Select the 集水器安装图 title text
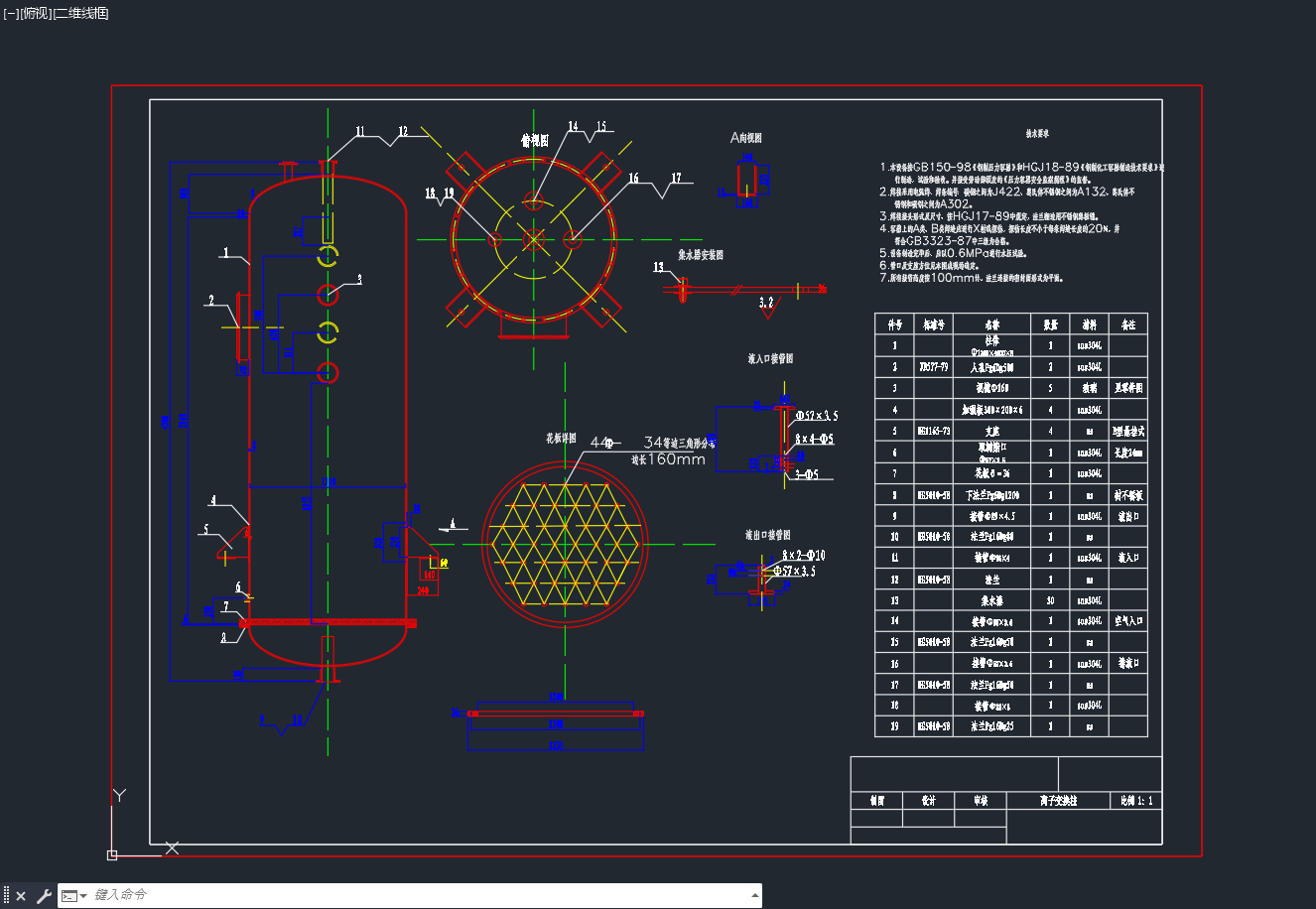 point(701,255)
